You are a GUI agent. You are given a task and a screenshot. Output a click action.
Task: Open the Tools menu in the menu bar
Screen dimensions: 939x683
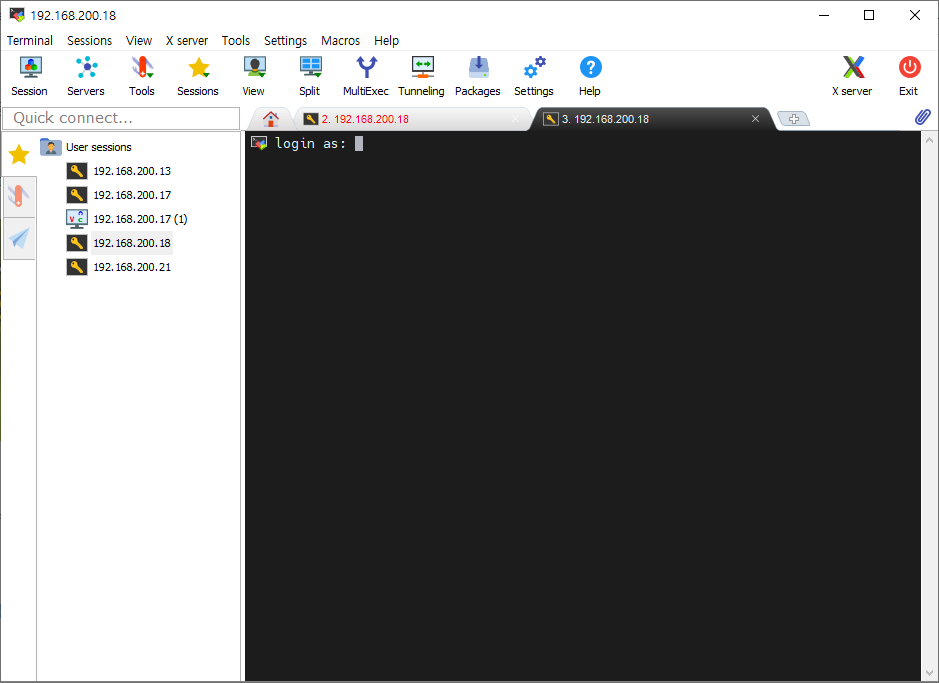(236, 41)
